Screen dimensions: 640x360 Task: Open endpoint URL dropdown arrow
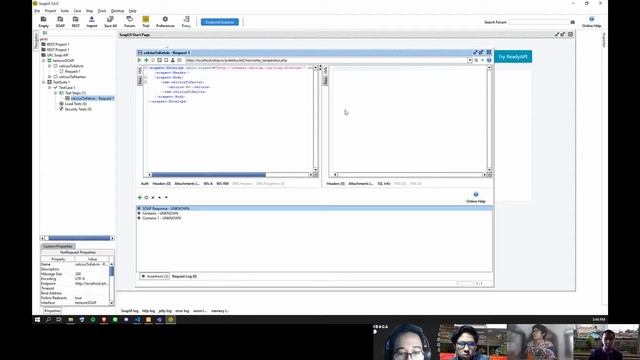[470, 60]
